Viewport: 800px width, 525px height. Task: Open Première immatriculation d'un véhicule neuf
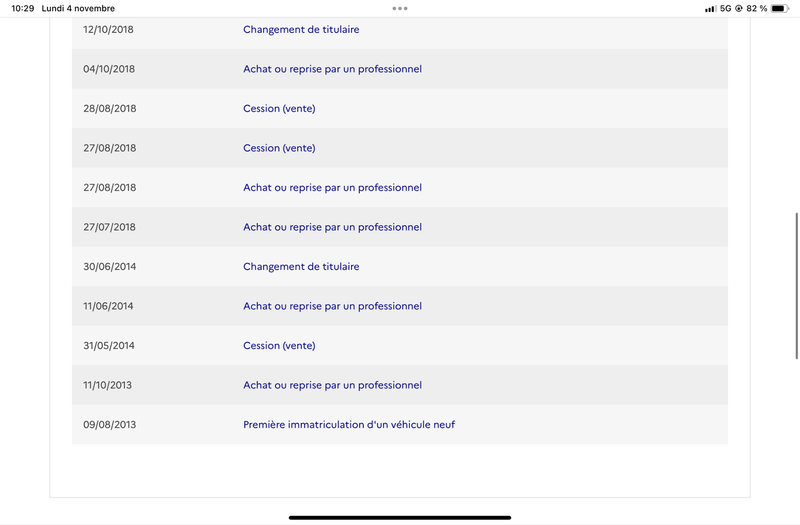click(x=349, y=424)
